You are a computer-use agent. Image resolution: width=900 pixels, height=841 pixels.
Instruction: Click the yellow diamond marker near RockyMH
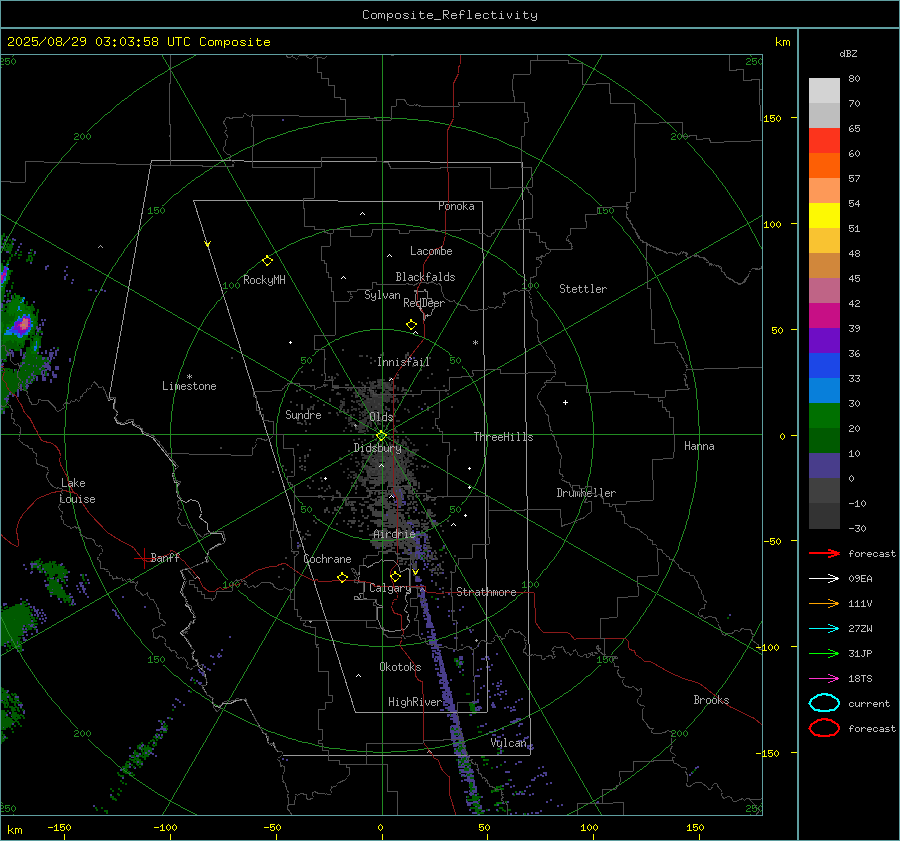coord(267,261)
